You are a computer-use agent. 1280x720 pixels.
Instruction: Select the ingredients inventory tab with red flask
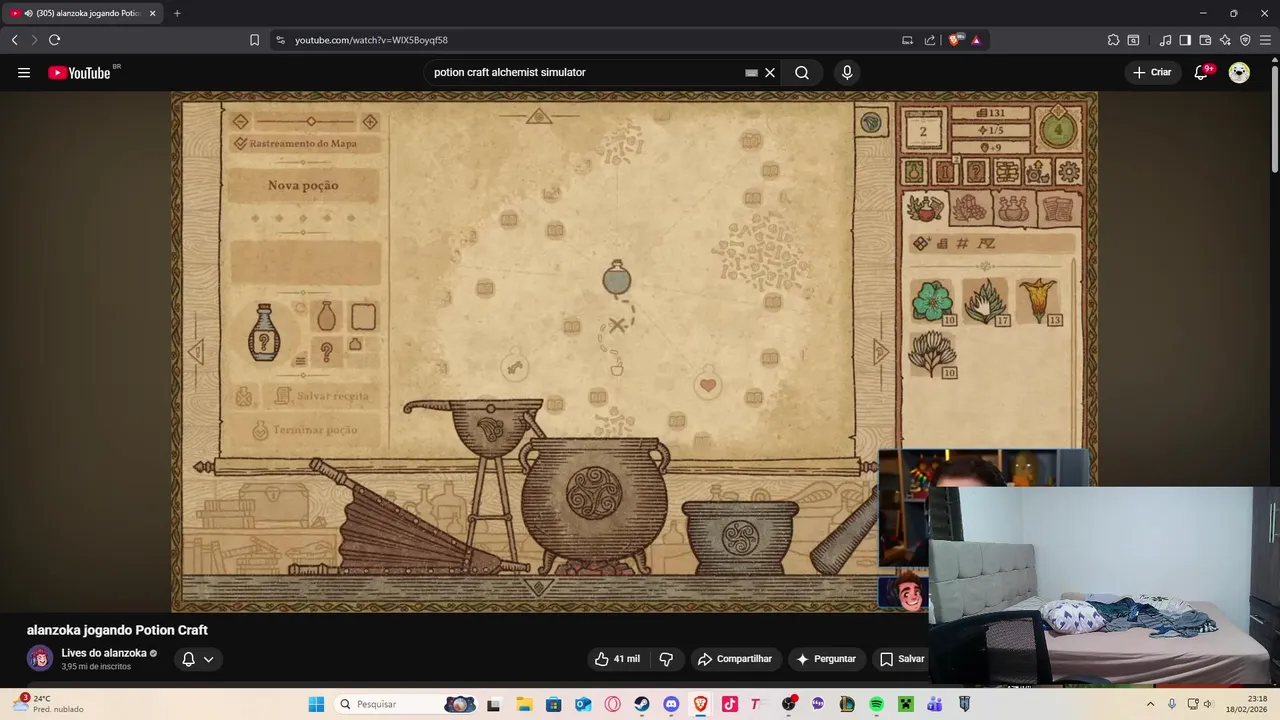pos(925,208)
